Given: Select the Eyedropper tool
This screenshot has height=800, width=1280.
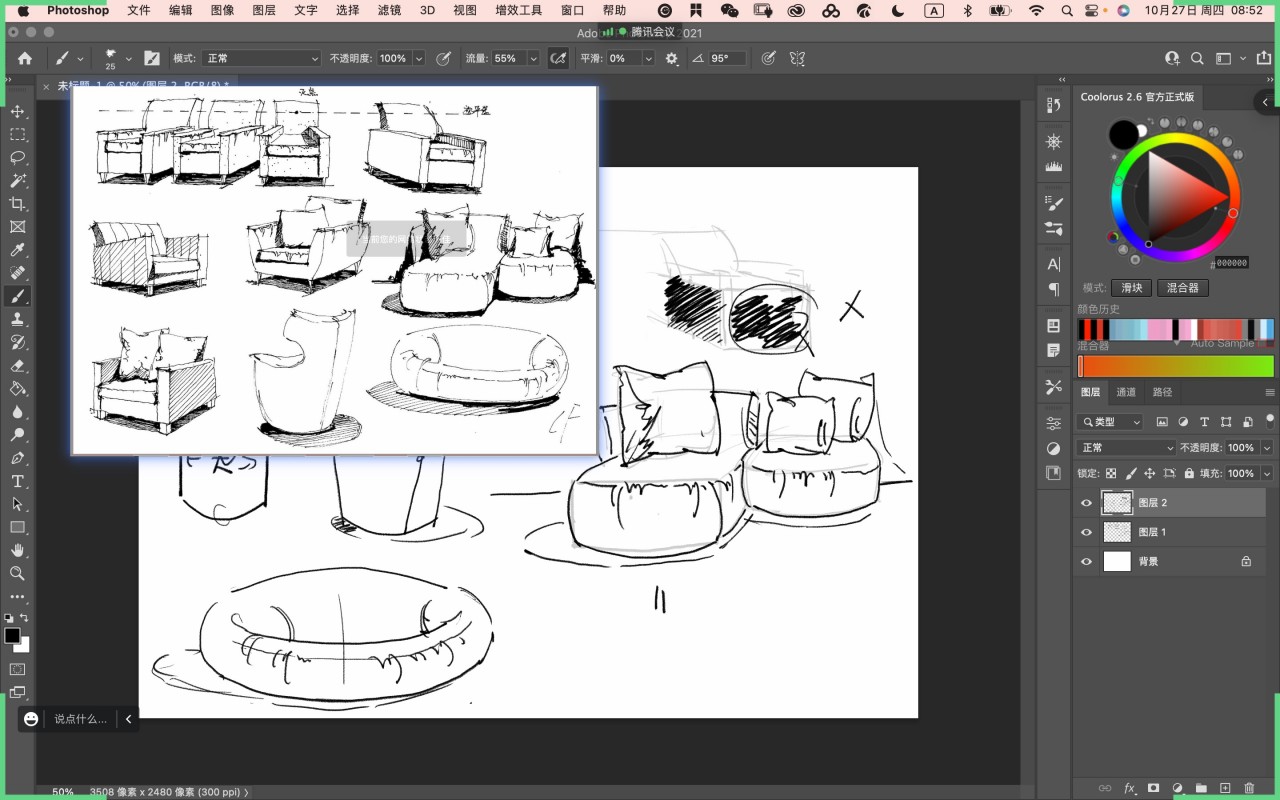Looking at the screenshot, I should (17, 250).
